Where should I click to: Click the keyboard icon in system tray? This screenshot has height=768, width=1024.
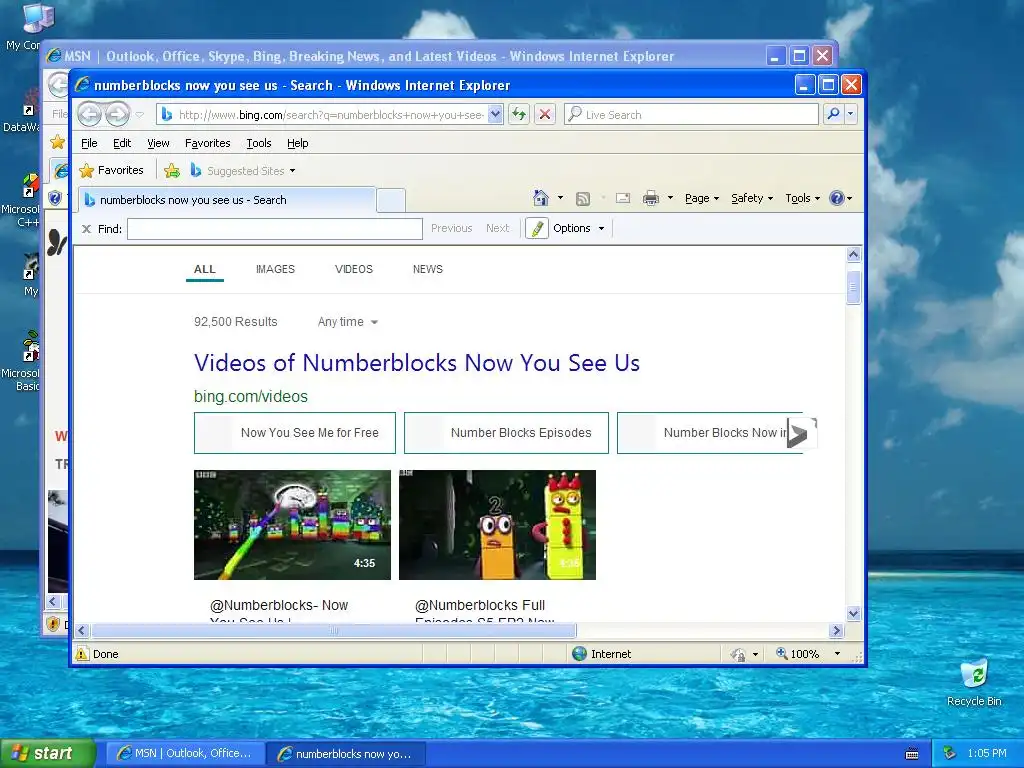912,754
